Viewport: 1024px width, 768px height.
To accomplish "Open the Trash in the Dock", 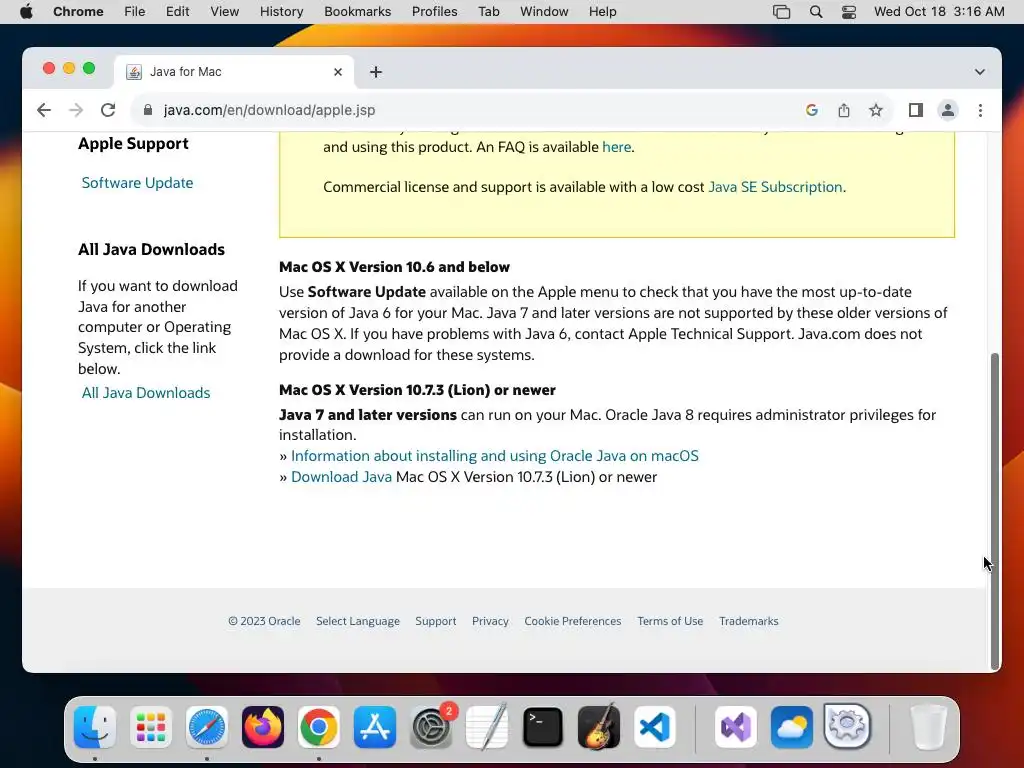I will tap(928, 727).
